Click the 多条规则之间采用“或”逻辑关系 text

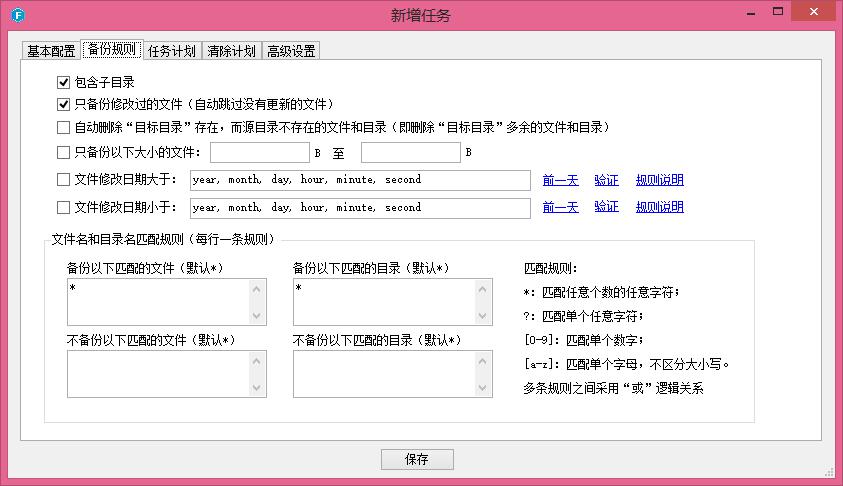[x=613, y=388]
